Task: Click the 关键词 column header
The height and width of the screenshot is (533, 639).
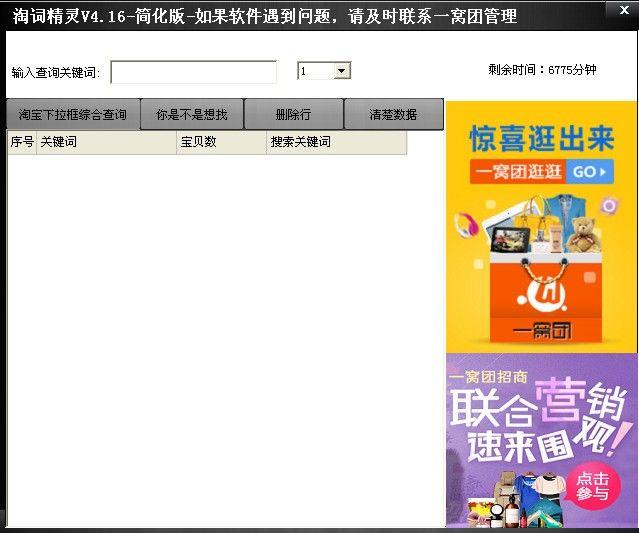Action: coord(105,143)
